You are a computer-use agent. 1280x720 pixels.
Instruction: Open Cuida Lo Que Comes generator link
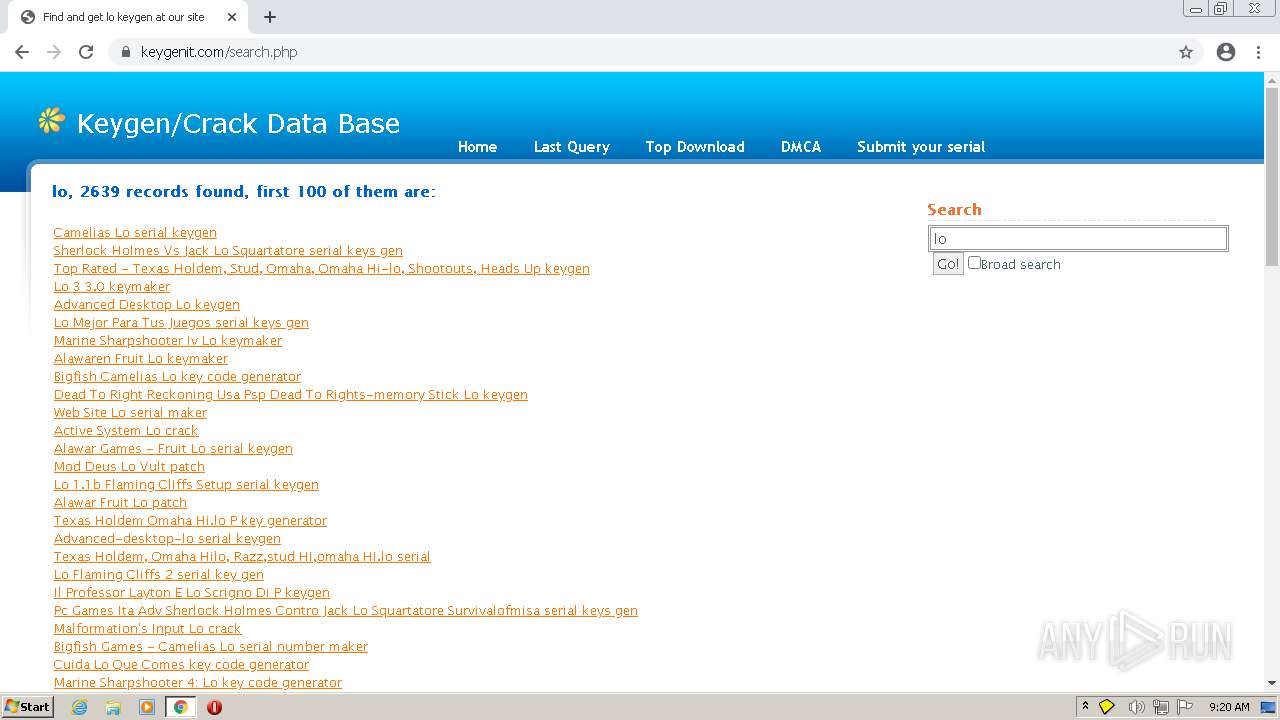point(181,665)
